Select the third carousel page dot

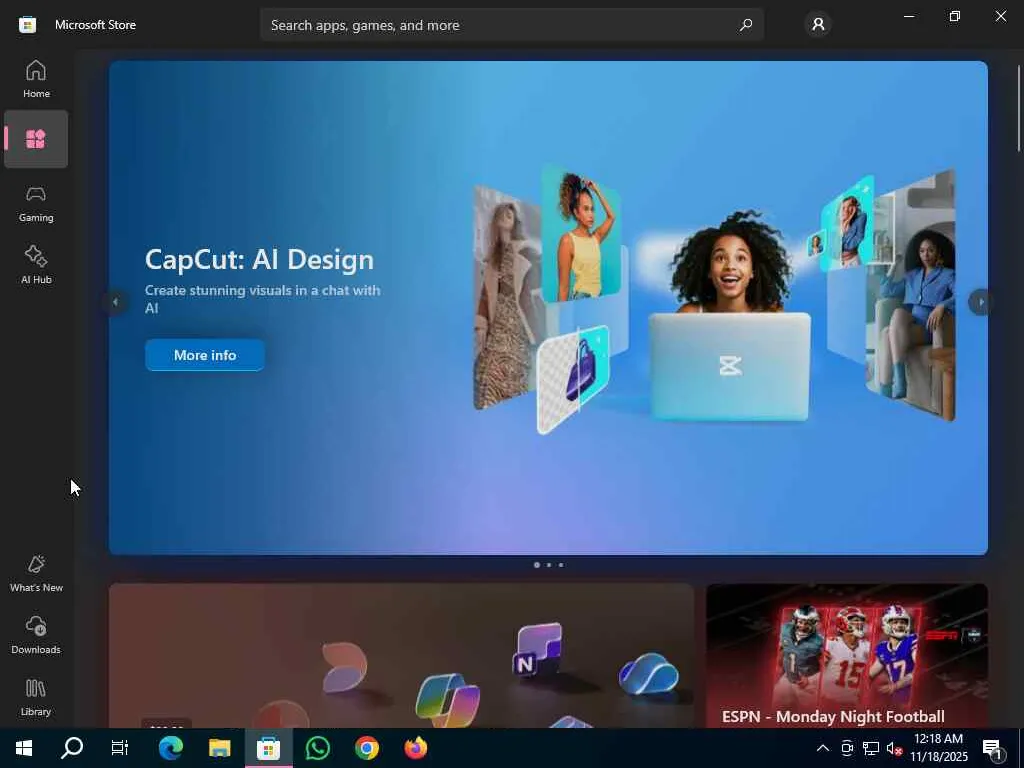(x=560, y=565)
